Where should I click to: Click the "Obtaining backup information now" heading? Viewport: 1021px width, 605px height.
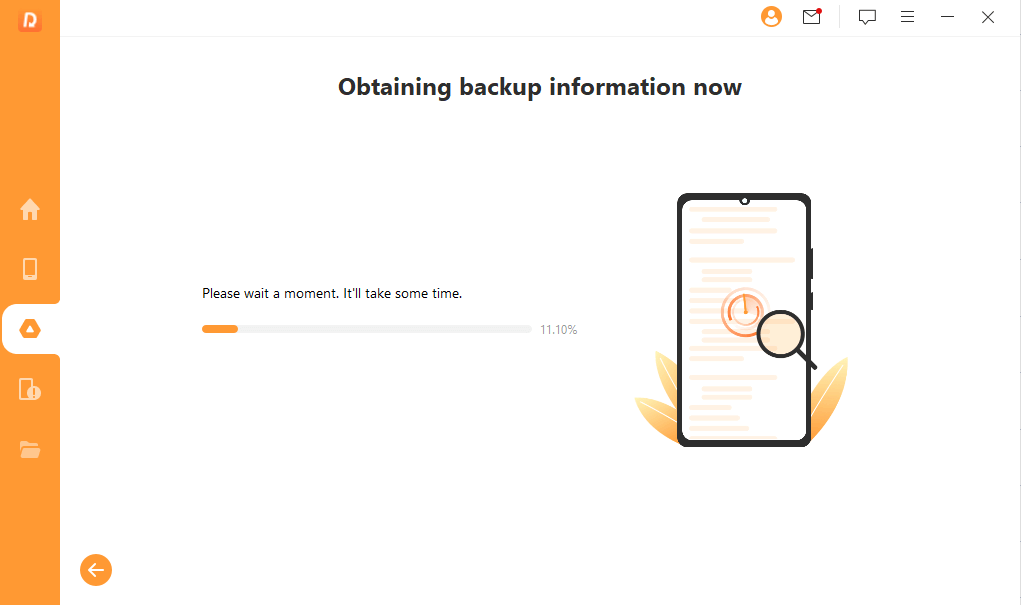click(540, 87)
